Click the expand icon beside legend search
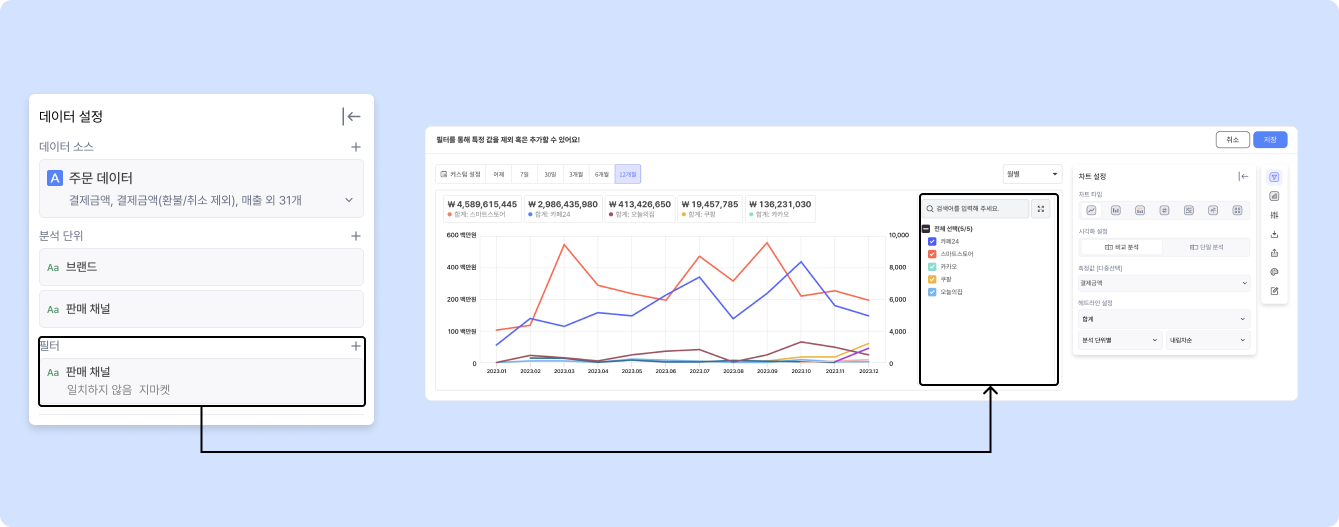Screen dimensions: 1339x527 click(1041, 209)
